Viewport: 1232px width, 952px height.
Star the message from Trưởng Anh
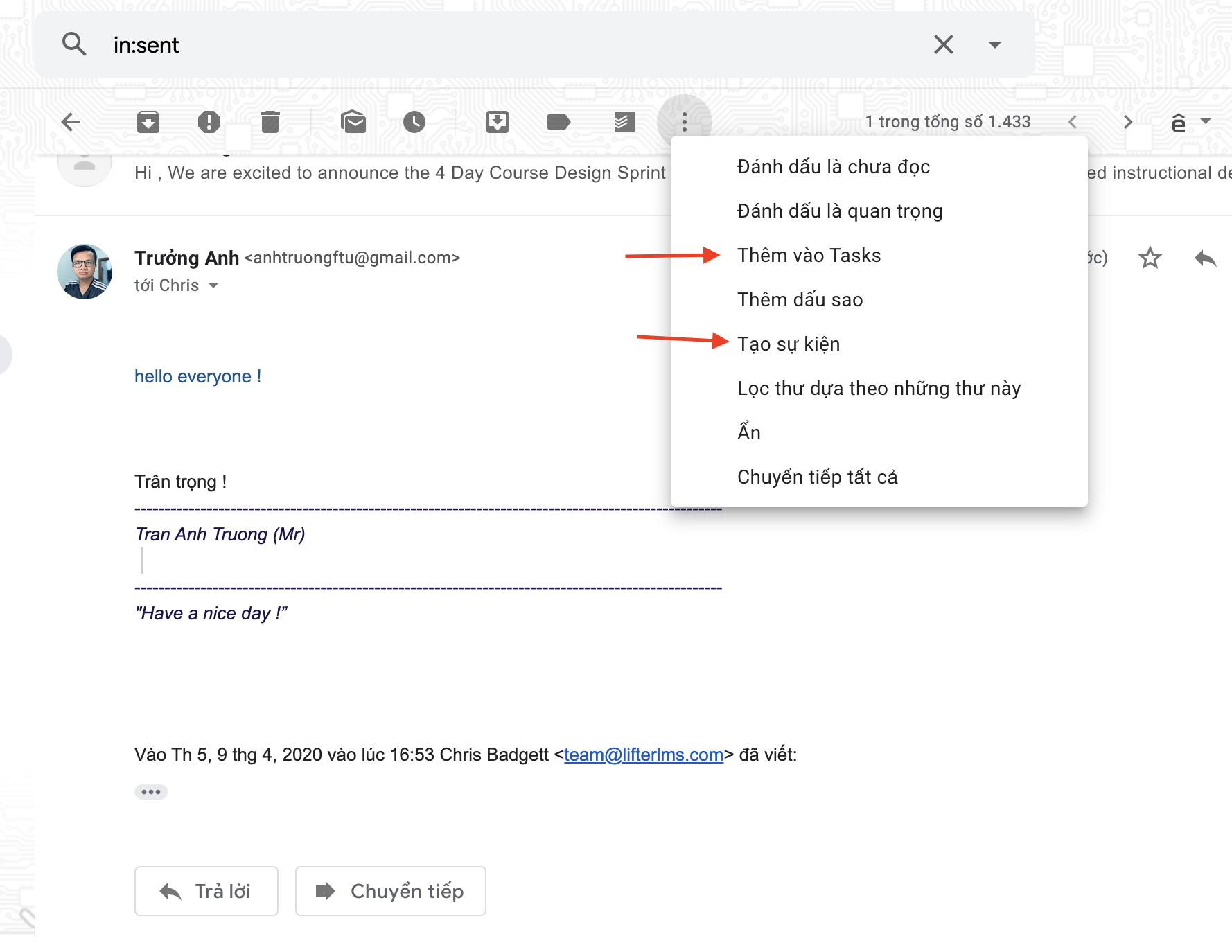click(1150, 258)
